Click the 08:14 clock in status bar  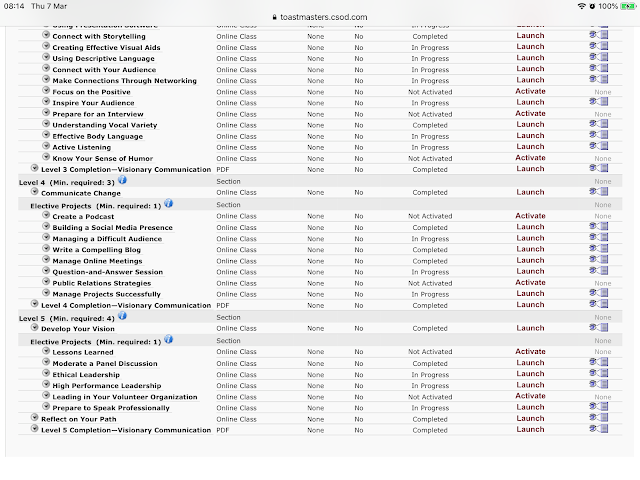pyautogui.click(x=14, y=6)
